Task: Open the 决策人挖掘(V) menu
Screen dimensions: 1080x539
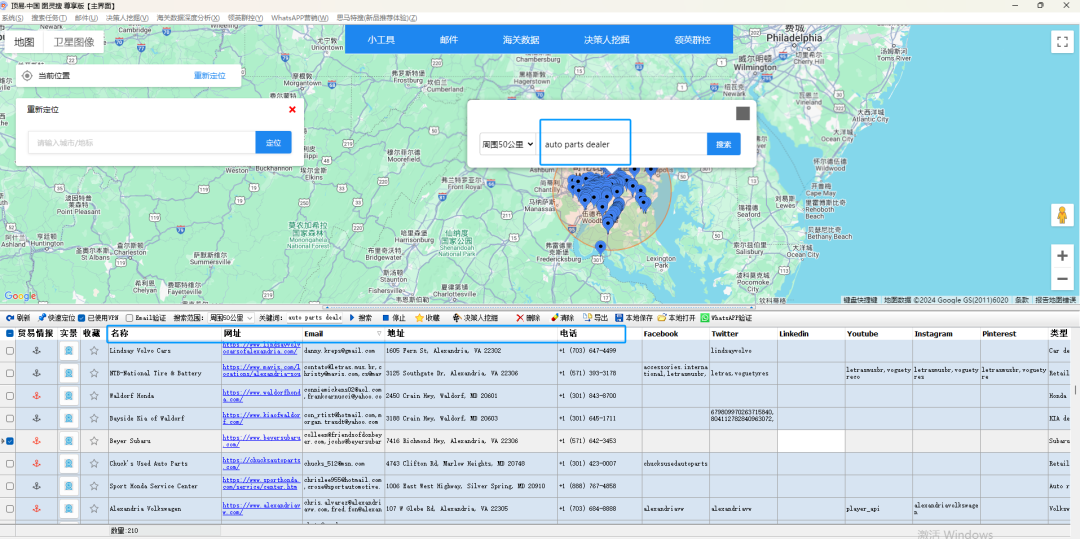Action: 127,17
